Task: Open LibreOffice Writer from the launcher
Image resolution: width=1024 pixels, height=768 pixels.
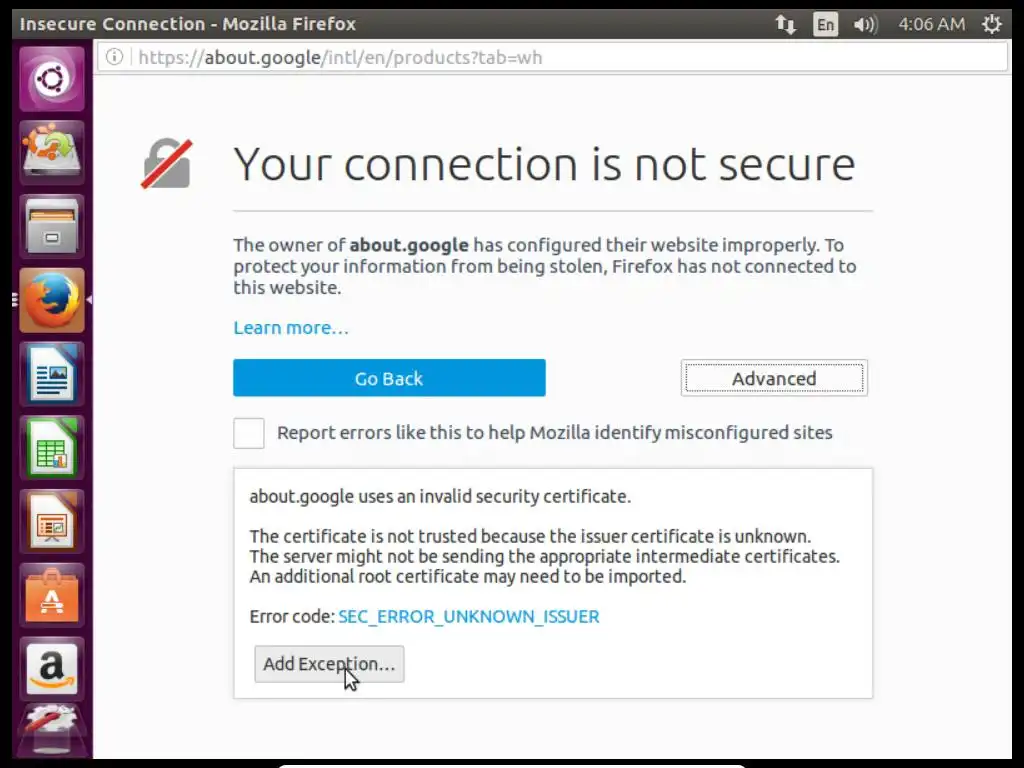Action: point(51,375)
